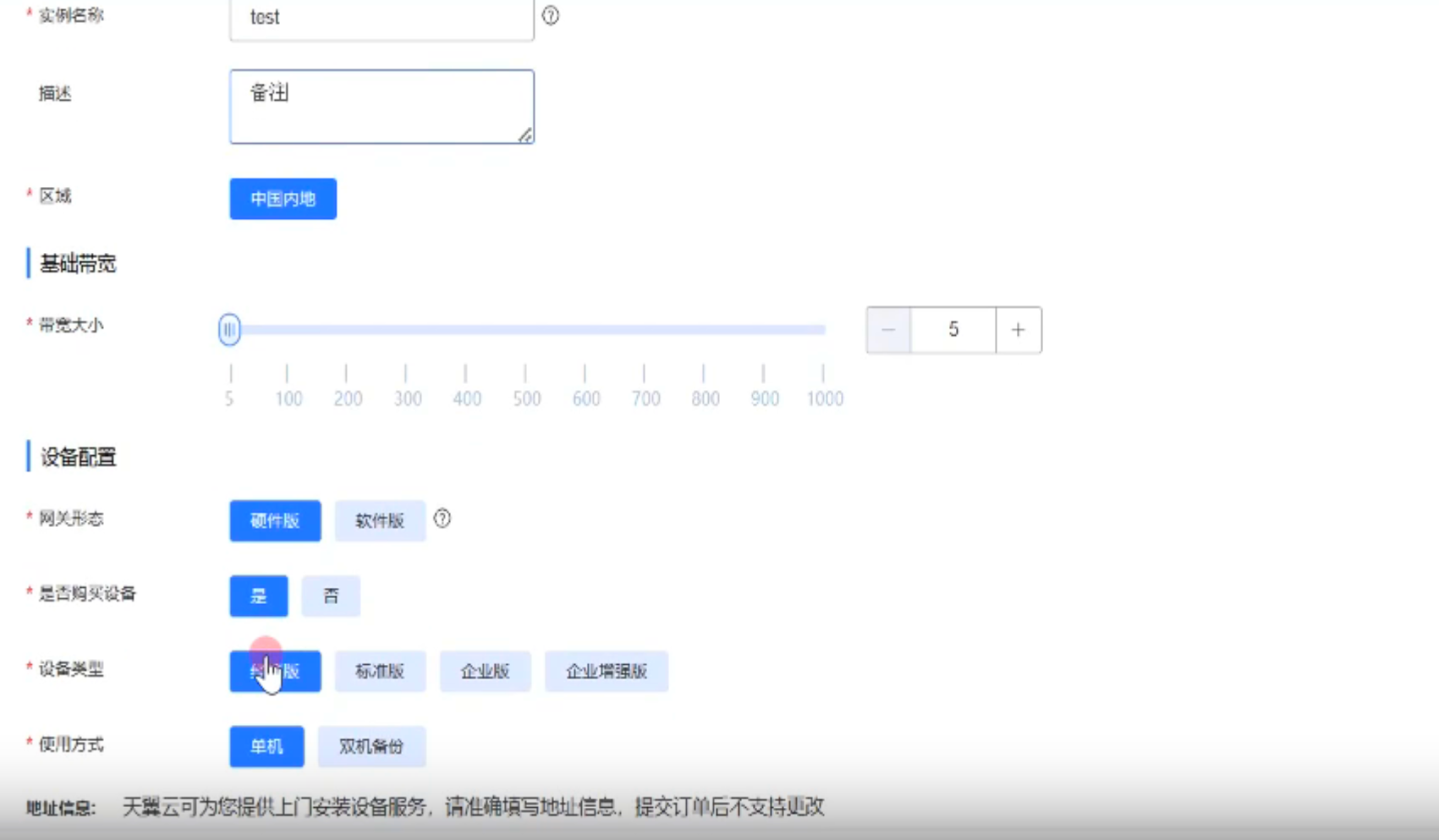The height and width of the screenshot is (840, 1439).
Task: Click inside the 描述 description textarea
Action: coord(381,105)
